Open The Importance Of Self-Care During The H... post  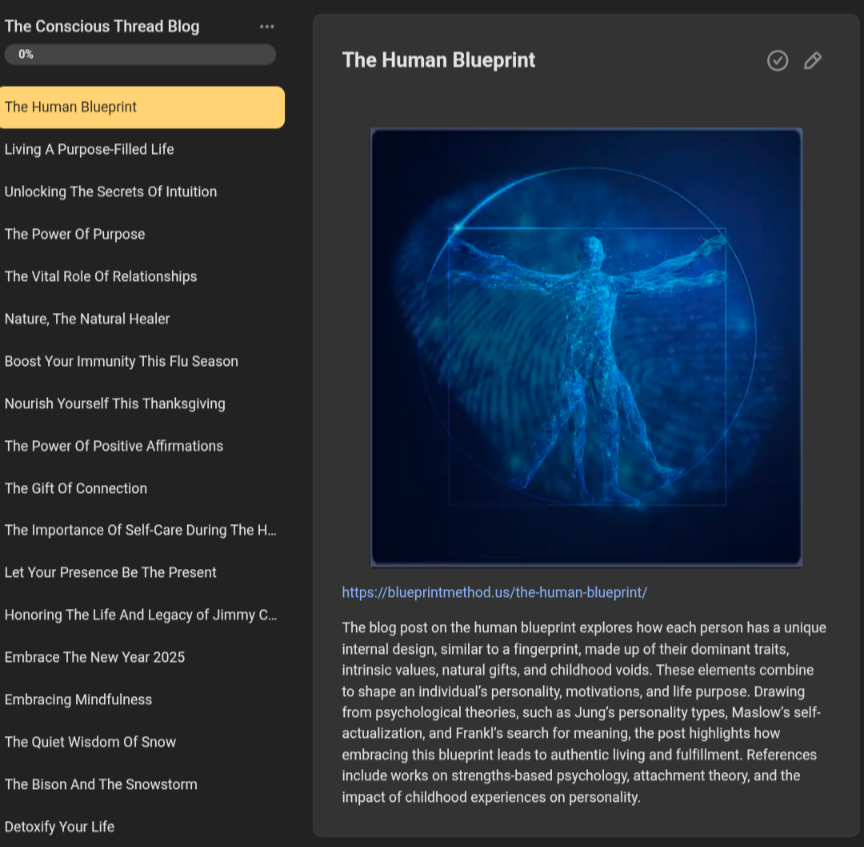pos(142,530)
